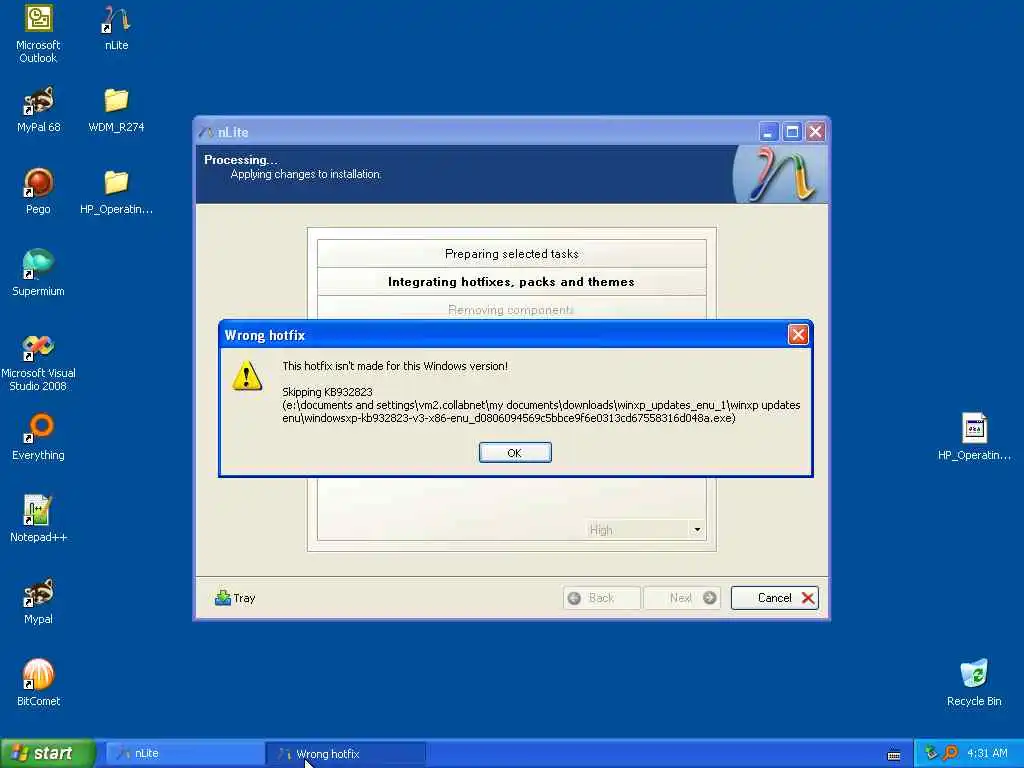Select the nLite desktop shortcut

click(116, 28)
